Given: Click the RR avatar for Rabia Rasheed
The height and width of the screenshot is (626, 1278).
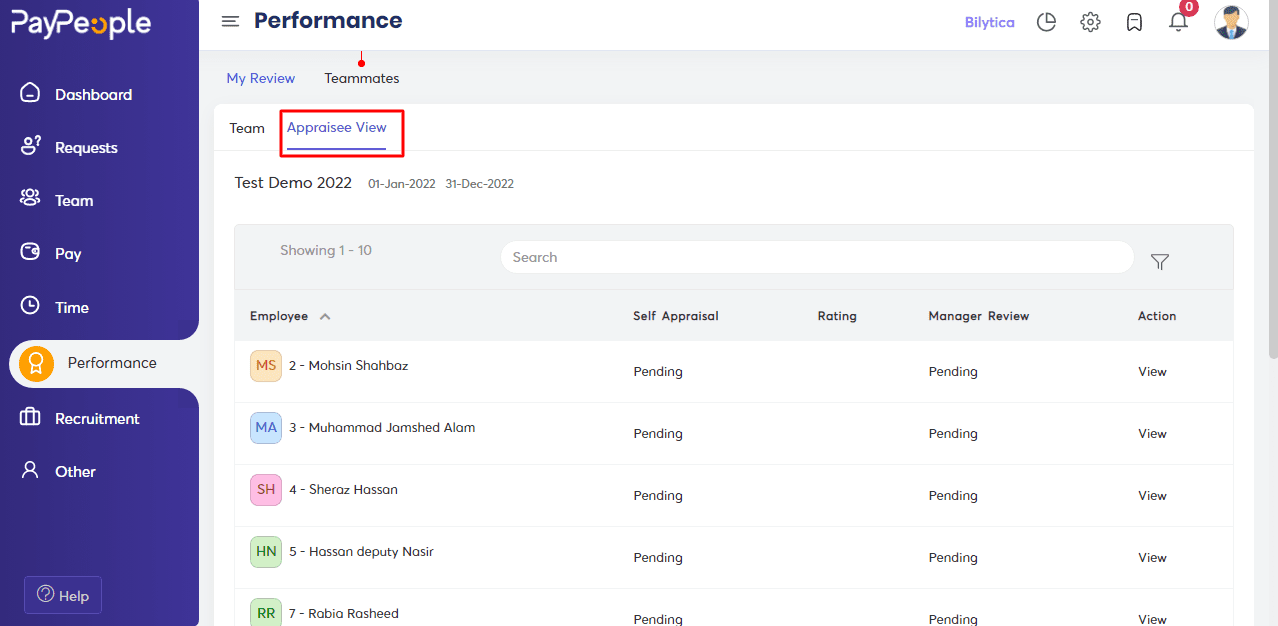Looking at the screenshot, I should click(x=266, y=613).
